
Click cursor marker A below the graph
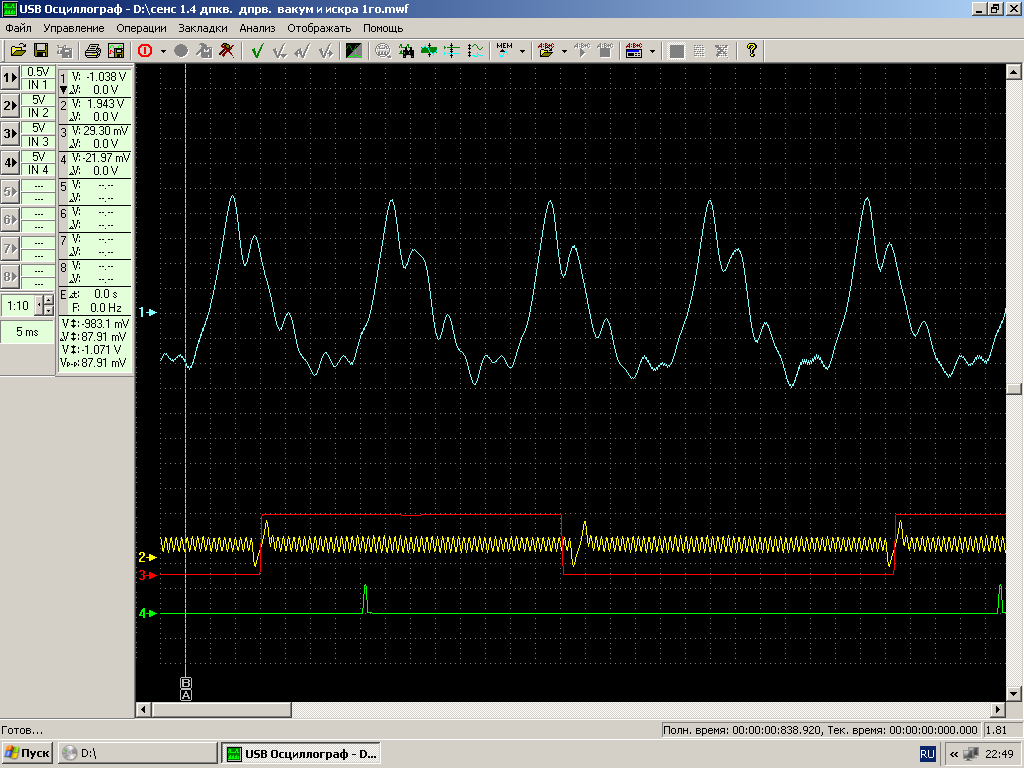click(x=185, y=695)
